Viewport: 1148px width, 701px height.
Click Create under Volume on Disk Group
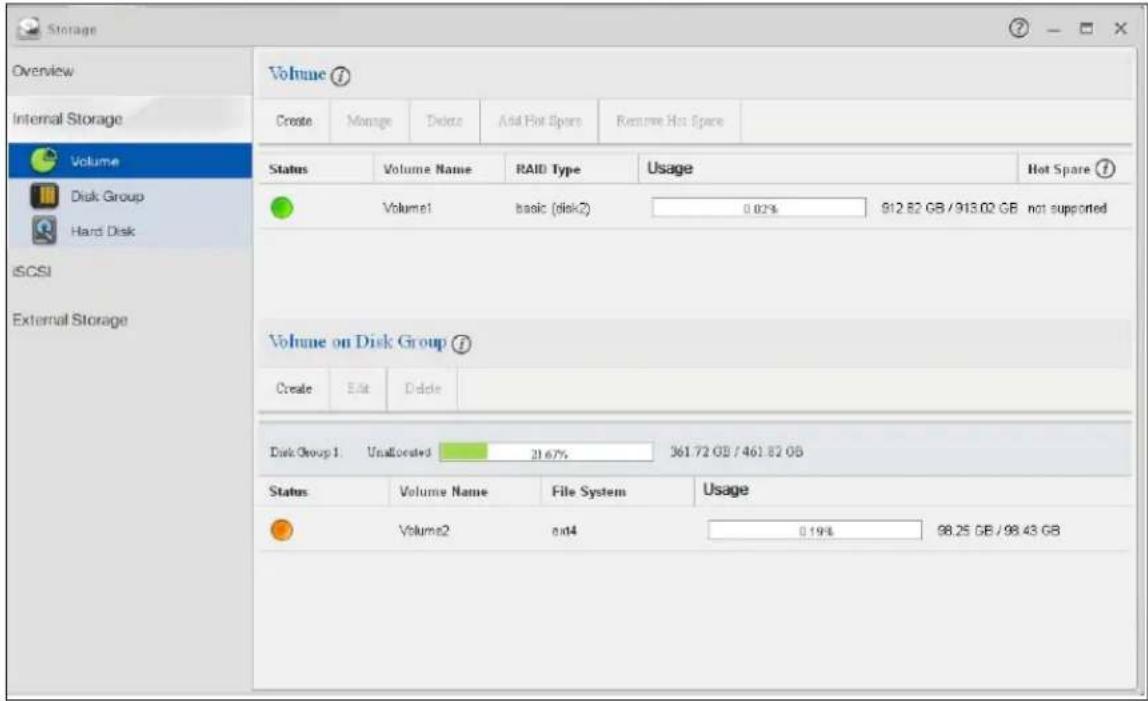[294, 388]
